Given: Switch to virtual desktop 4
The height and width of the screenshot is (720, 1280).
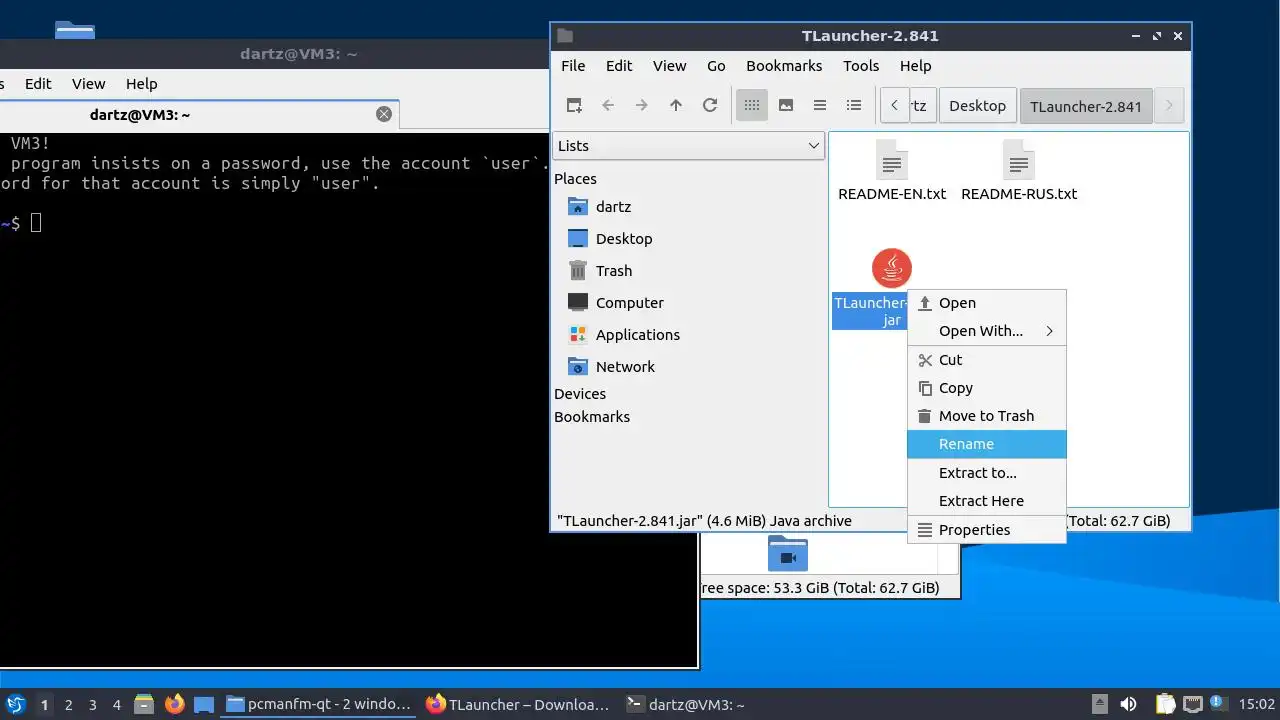Looking at the screenshot, I should click(x=116, y=705).
